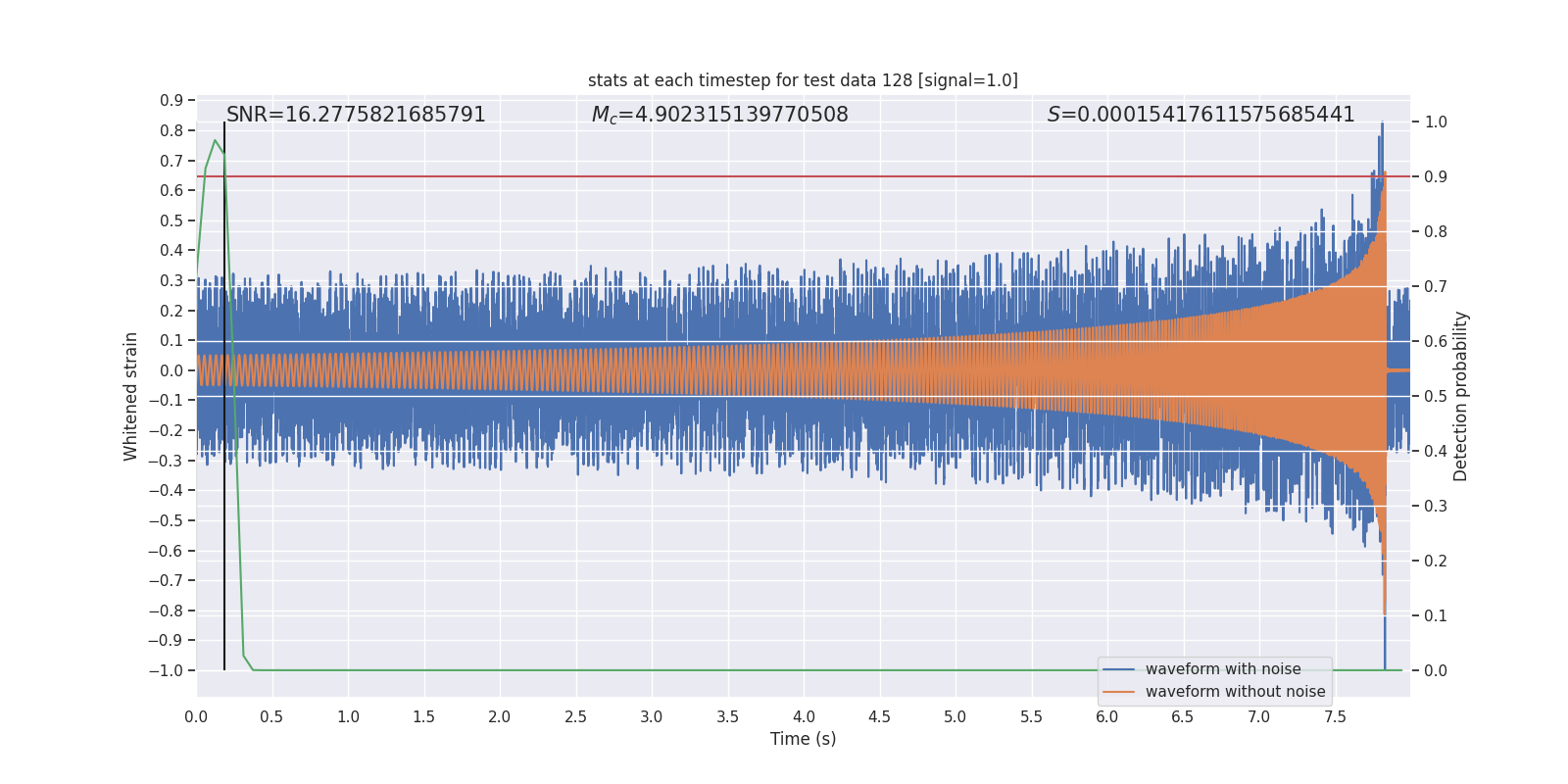Click the 6.5 tick label on the time axis
1568x784 pixels.
tap(1183, 717)
